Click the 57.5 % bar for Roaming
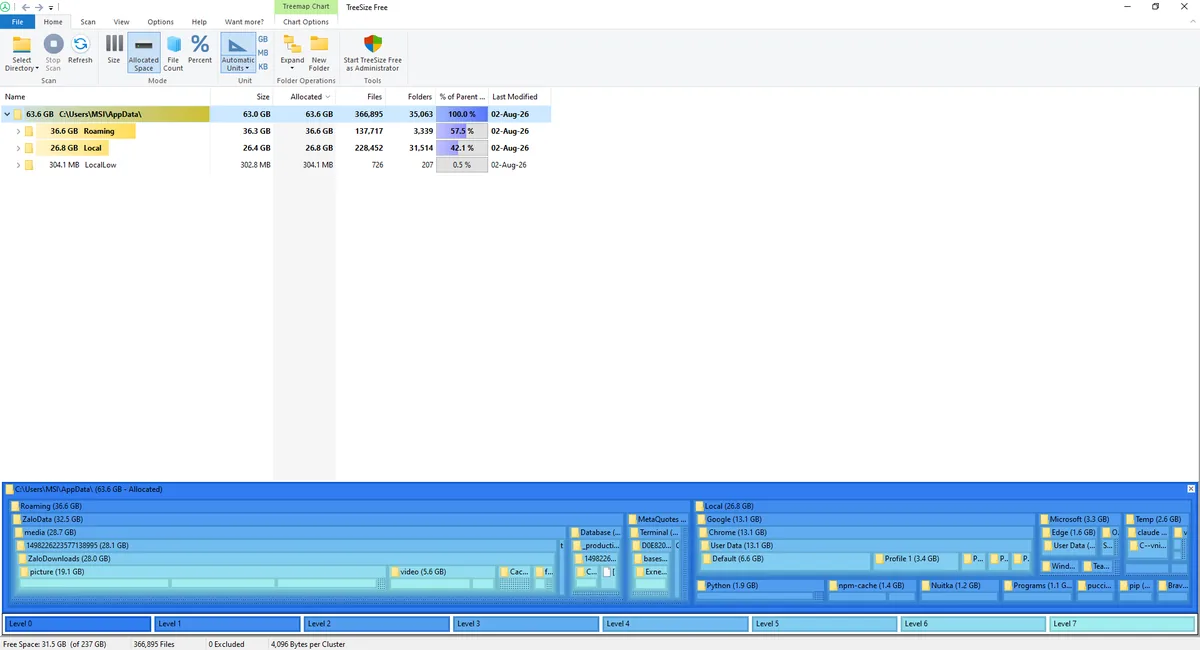 tap(462, 131)
